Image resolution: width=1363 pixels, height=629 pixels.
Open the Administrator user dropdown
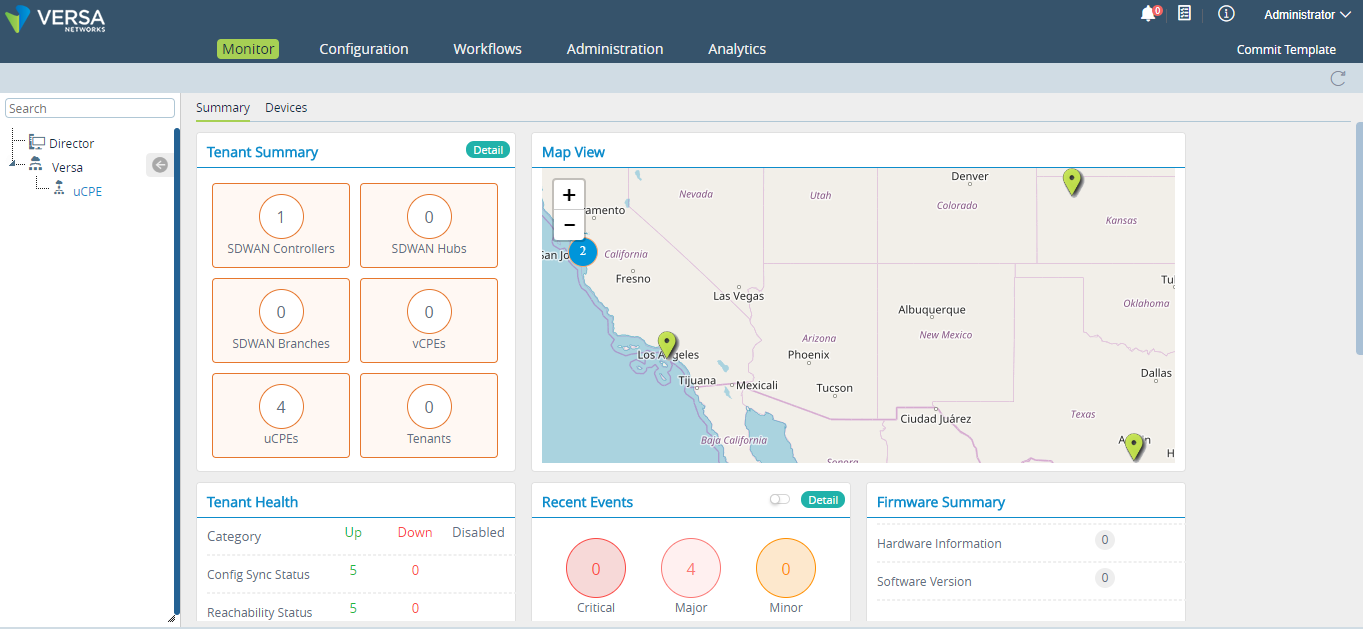[1307, 15]
